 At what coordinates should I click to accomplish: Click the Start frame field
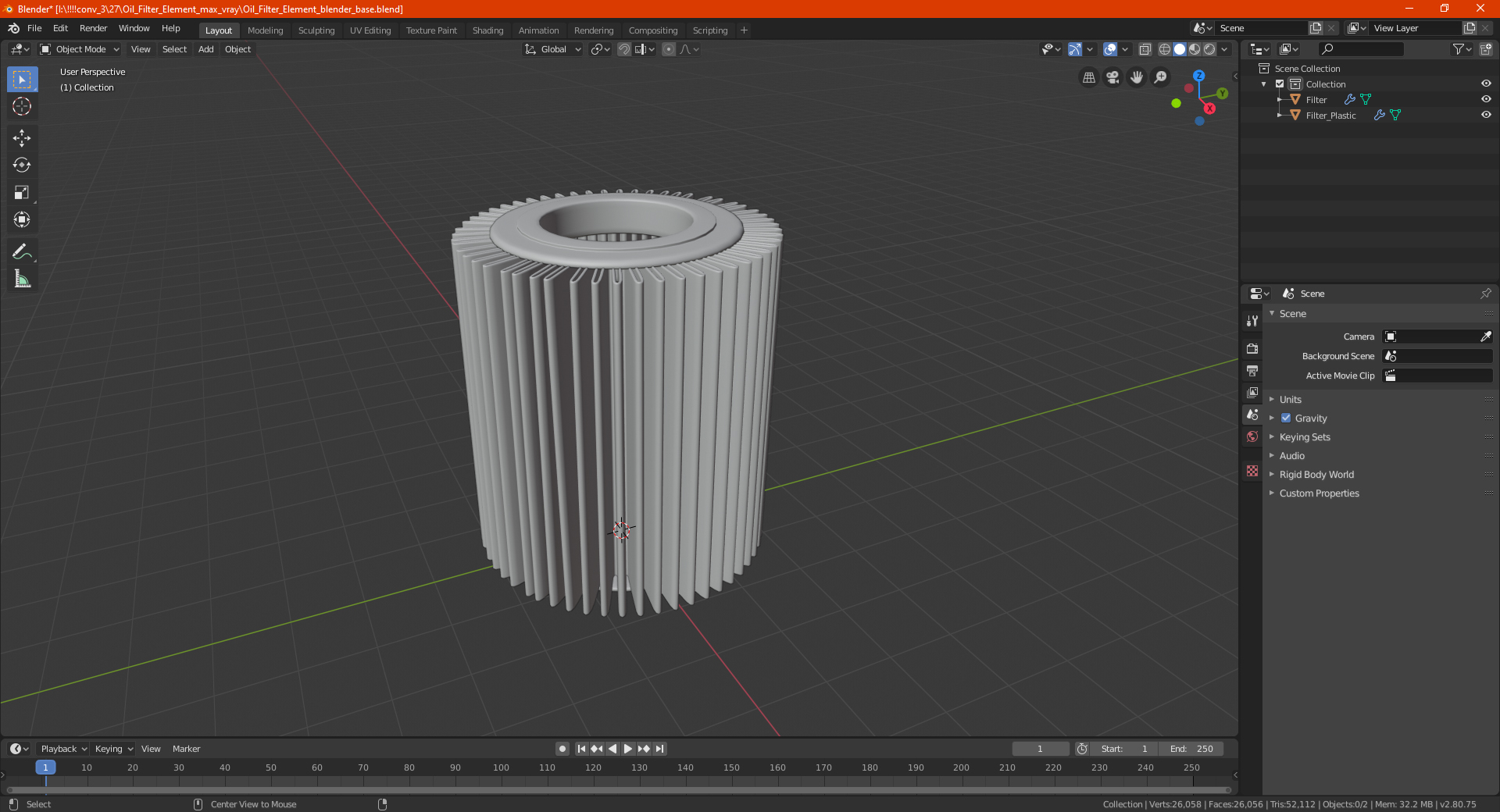[1124, 749]
